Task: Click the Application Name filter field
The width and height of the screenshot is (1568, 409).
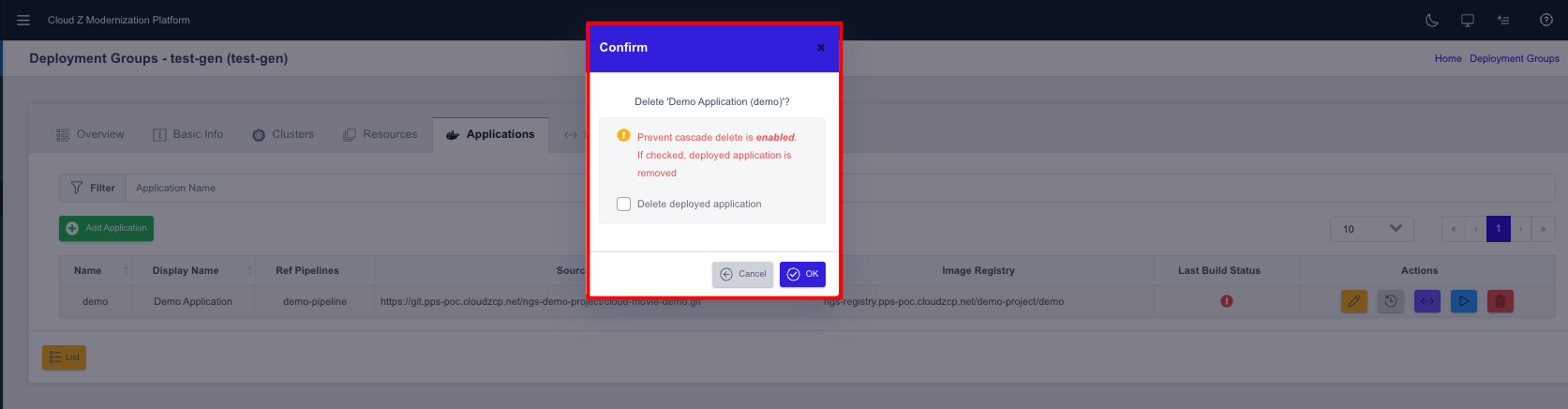Action: click(356, 188)
